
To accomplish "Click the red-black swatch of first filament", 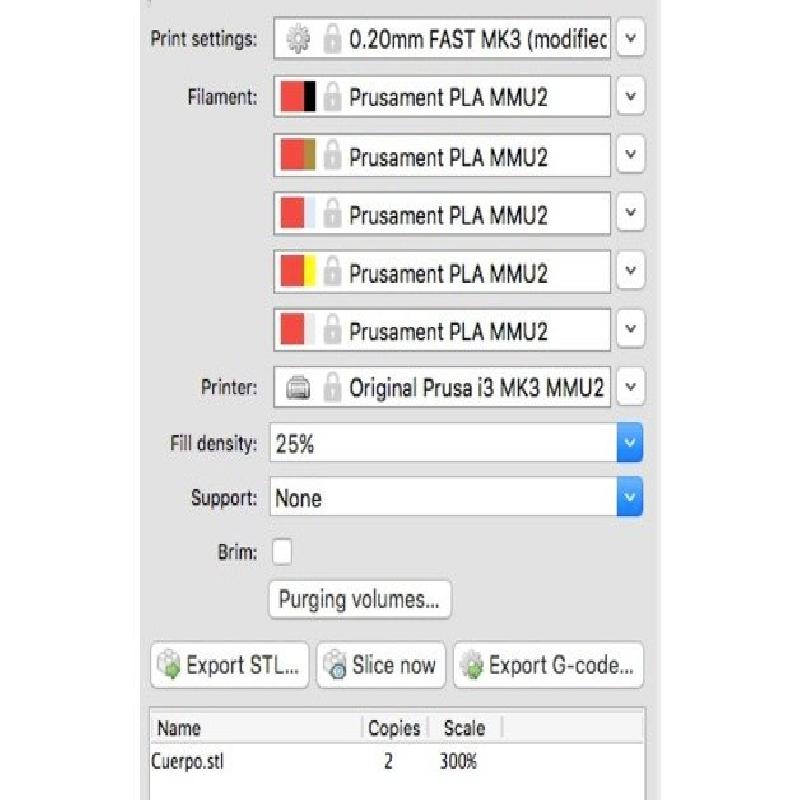I will [298, 98].
